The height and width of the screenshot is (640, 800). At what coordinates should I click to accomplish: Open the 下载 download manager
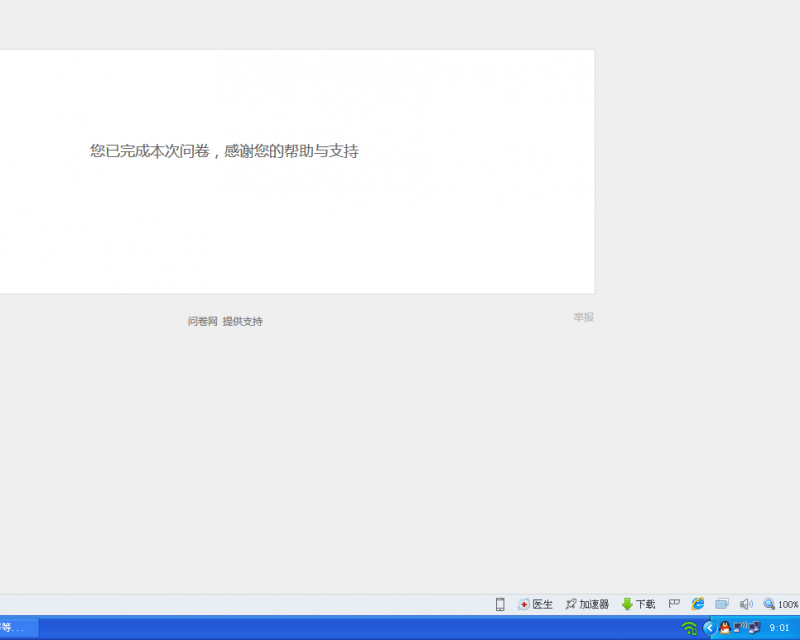[638, 604]
